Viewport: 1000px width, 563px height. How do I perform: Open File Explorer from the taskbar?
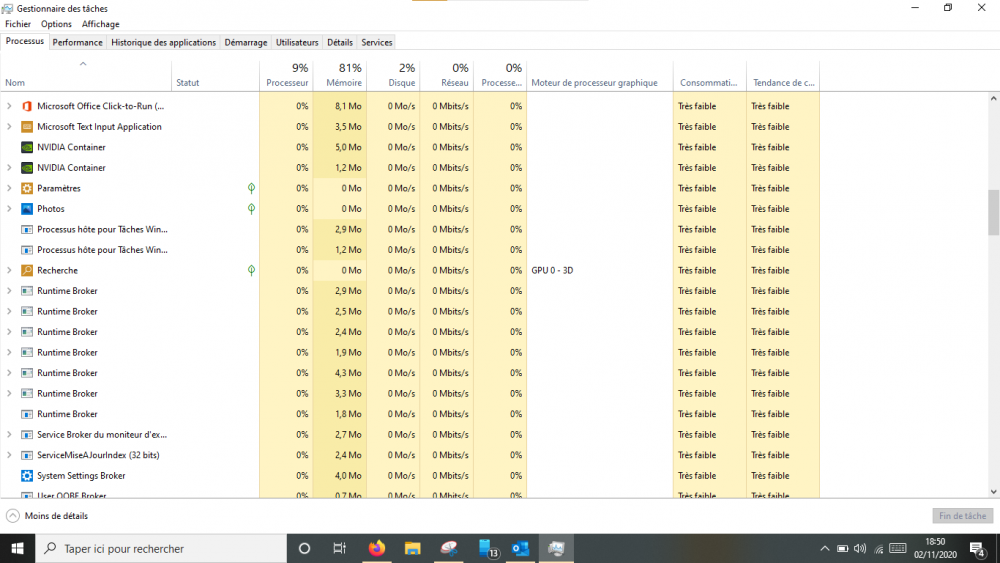click(x=412, y=548)
